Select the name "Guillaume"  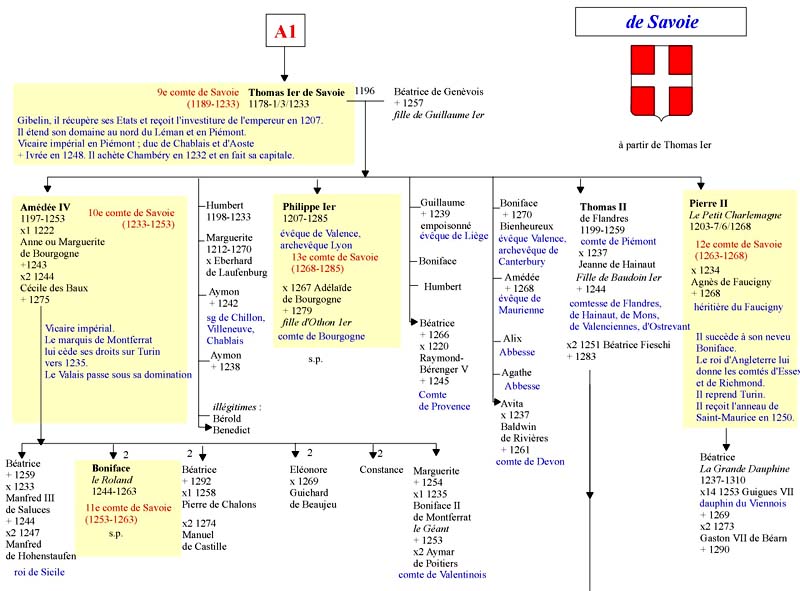point(442,203)
